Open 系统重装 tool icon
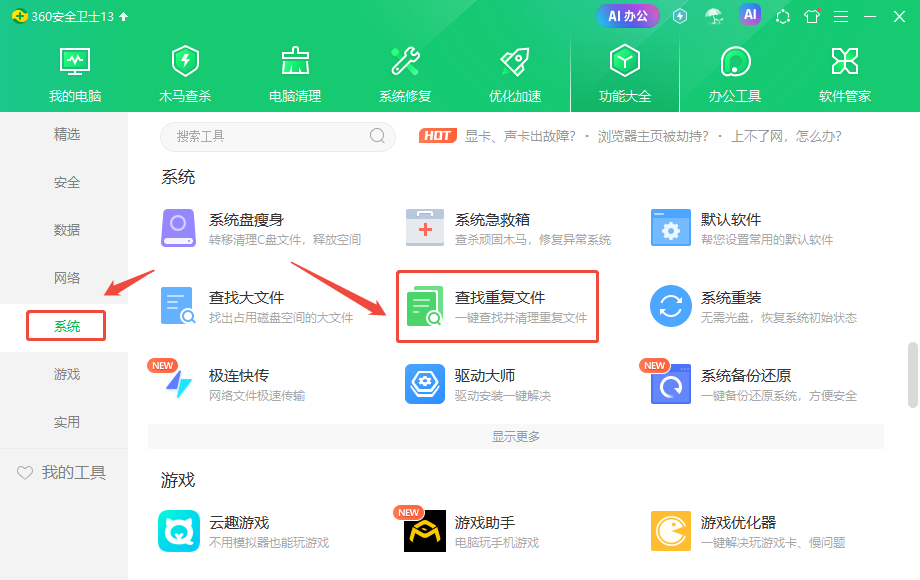Image resolution: width=920 pixels, height=580 pixels. click(671, 306)
